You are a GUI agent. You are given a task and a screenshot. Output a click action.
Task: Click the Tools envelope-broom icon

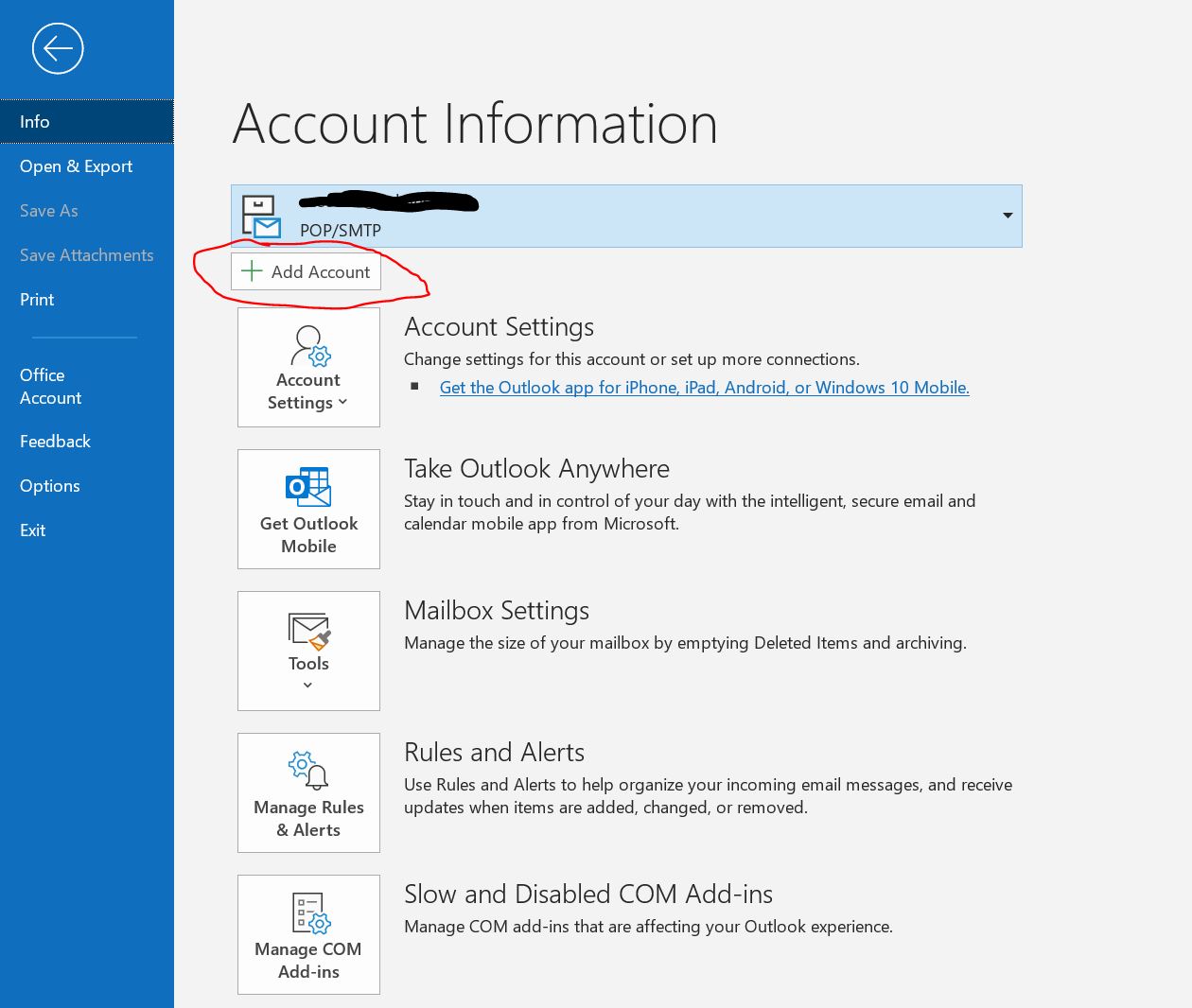(x=308, y=631)
